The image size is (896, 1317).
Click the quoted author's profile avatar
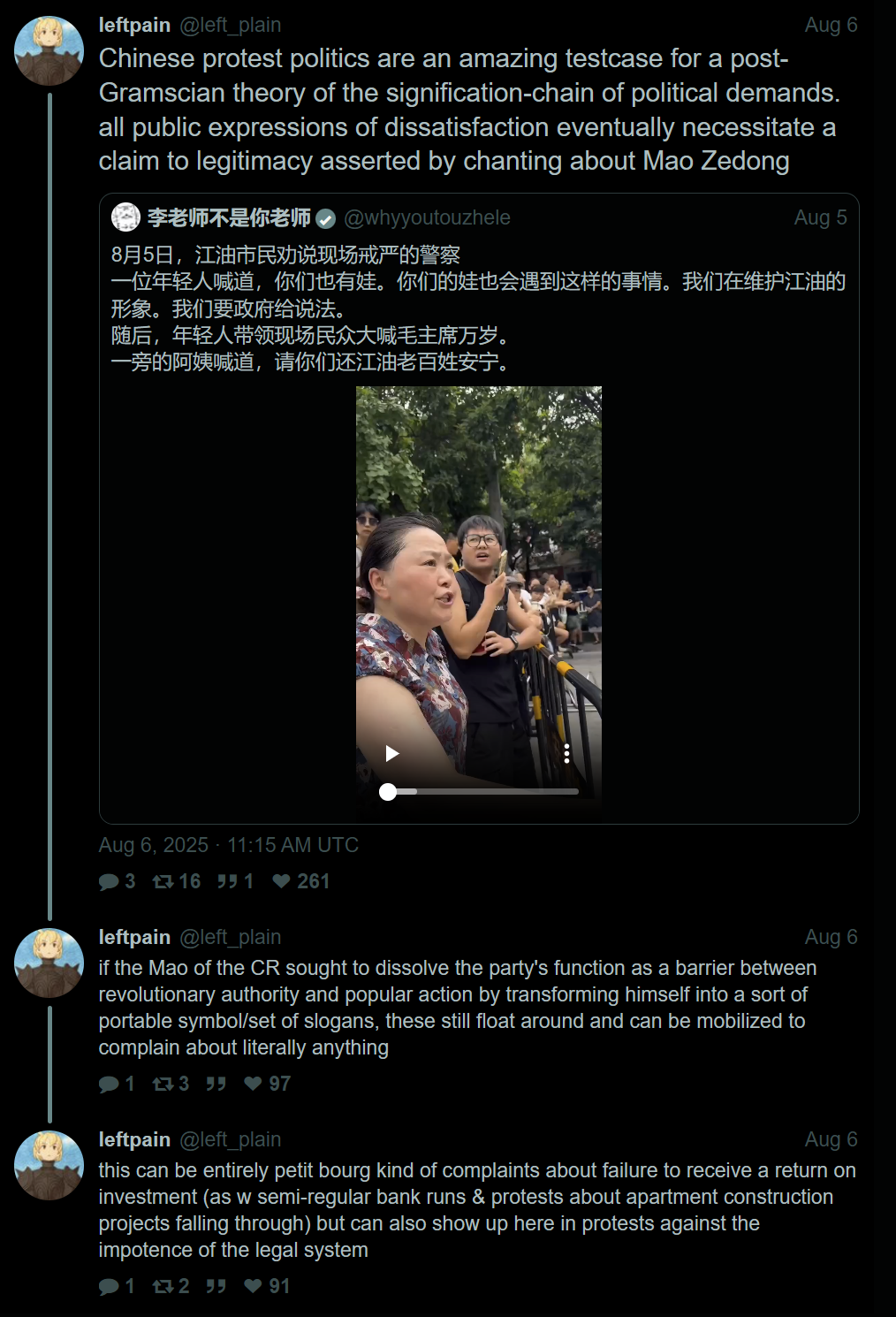(x=126, y=217)
